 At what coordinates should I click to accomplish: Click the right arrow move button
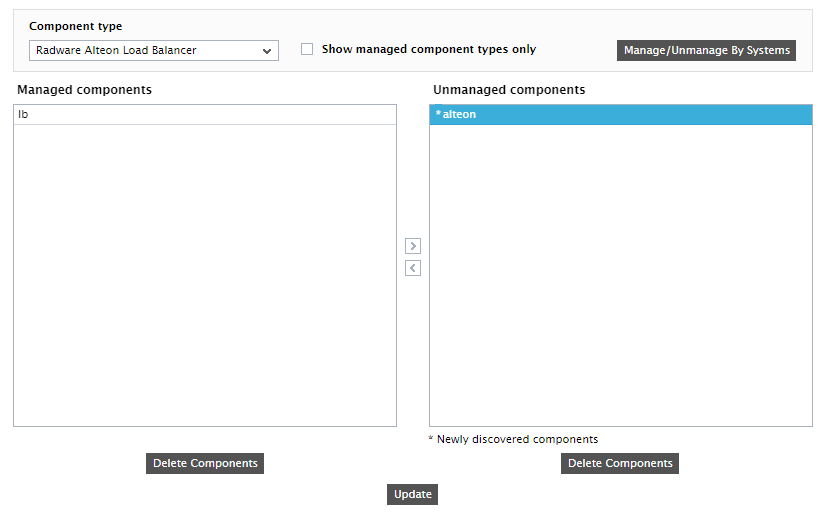[413, 246]
